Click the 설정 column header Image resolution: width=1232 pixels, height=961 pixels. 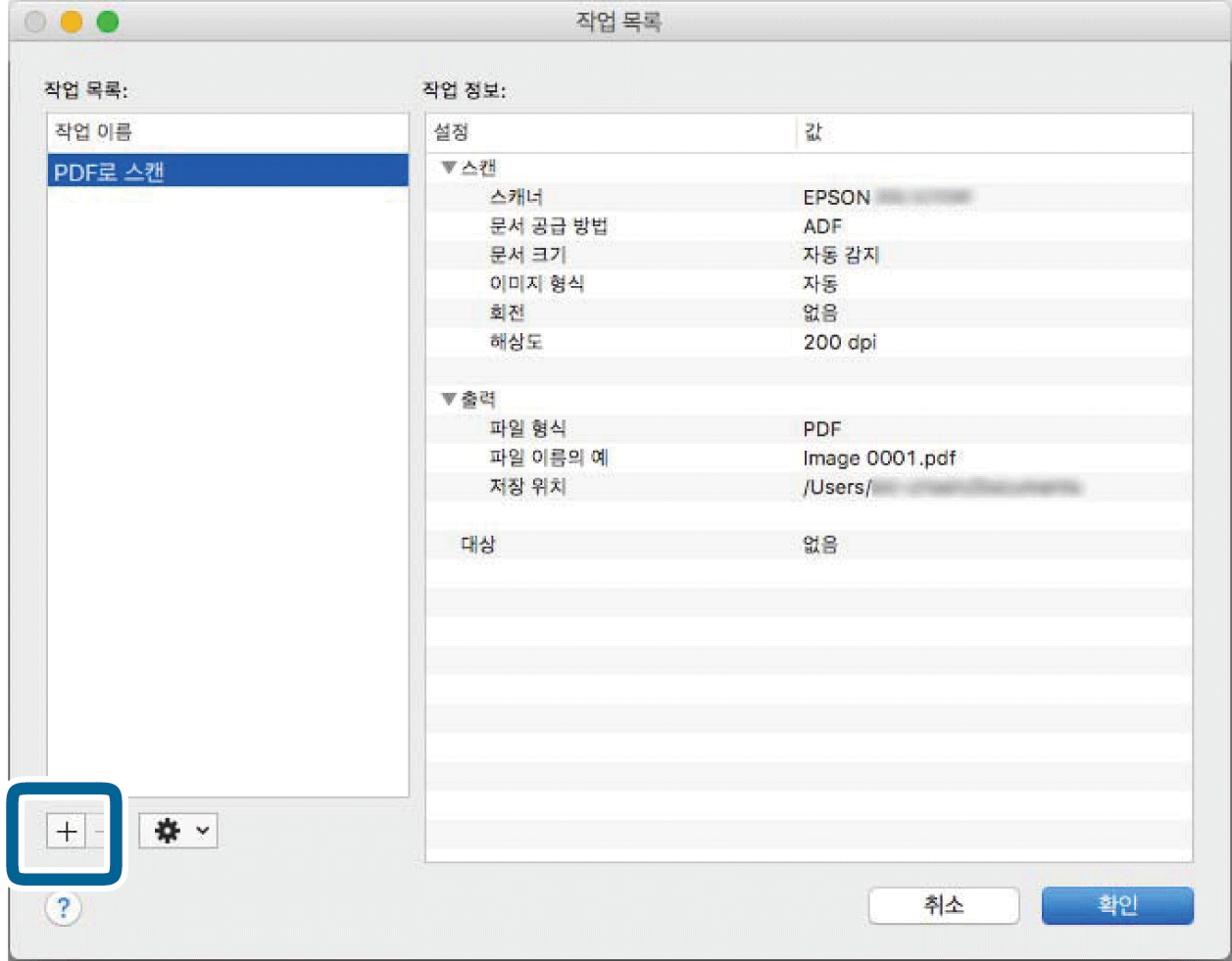[610, 132]
